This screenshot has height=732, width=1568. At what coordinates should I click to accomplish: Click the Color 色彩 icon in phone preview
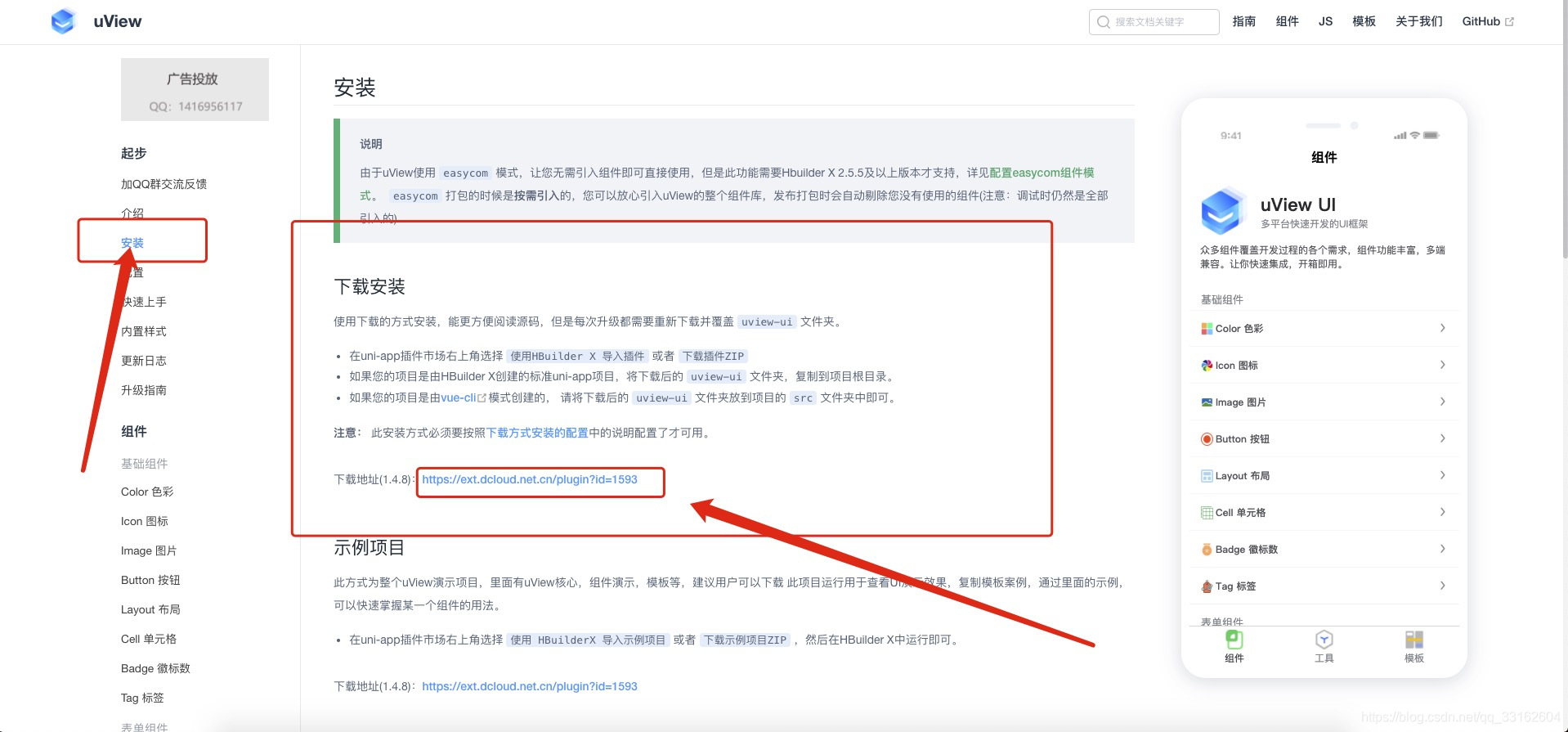(1207, 329)
